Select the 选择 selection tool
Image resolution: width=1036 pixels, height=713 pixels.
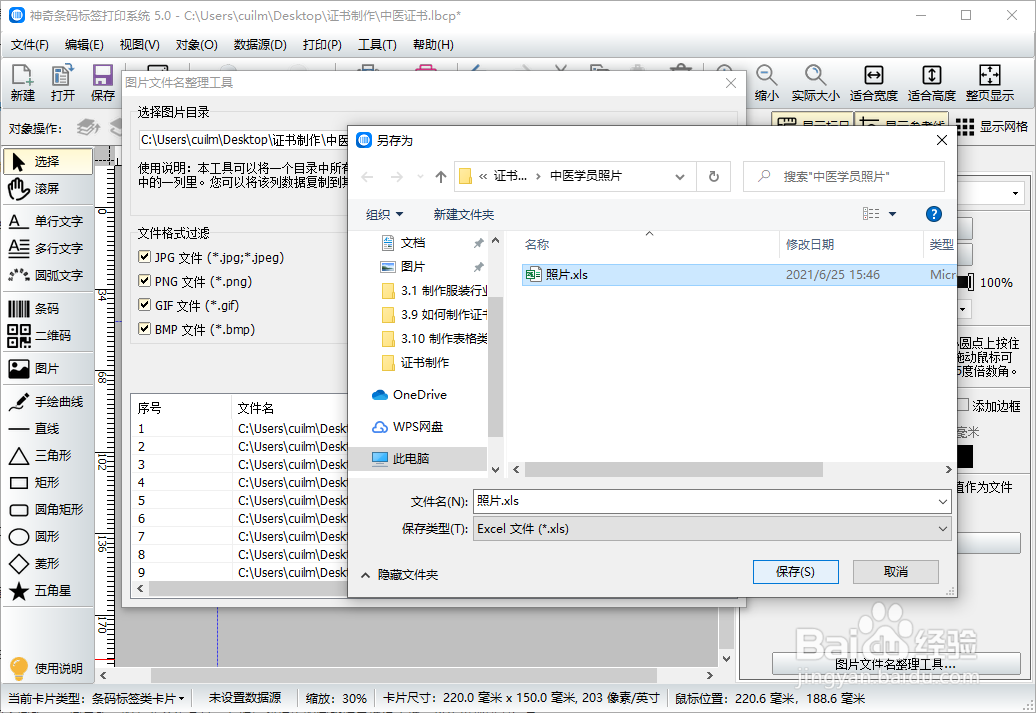(48, 161)
